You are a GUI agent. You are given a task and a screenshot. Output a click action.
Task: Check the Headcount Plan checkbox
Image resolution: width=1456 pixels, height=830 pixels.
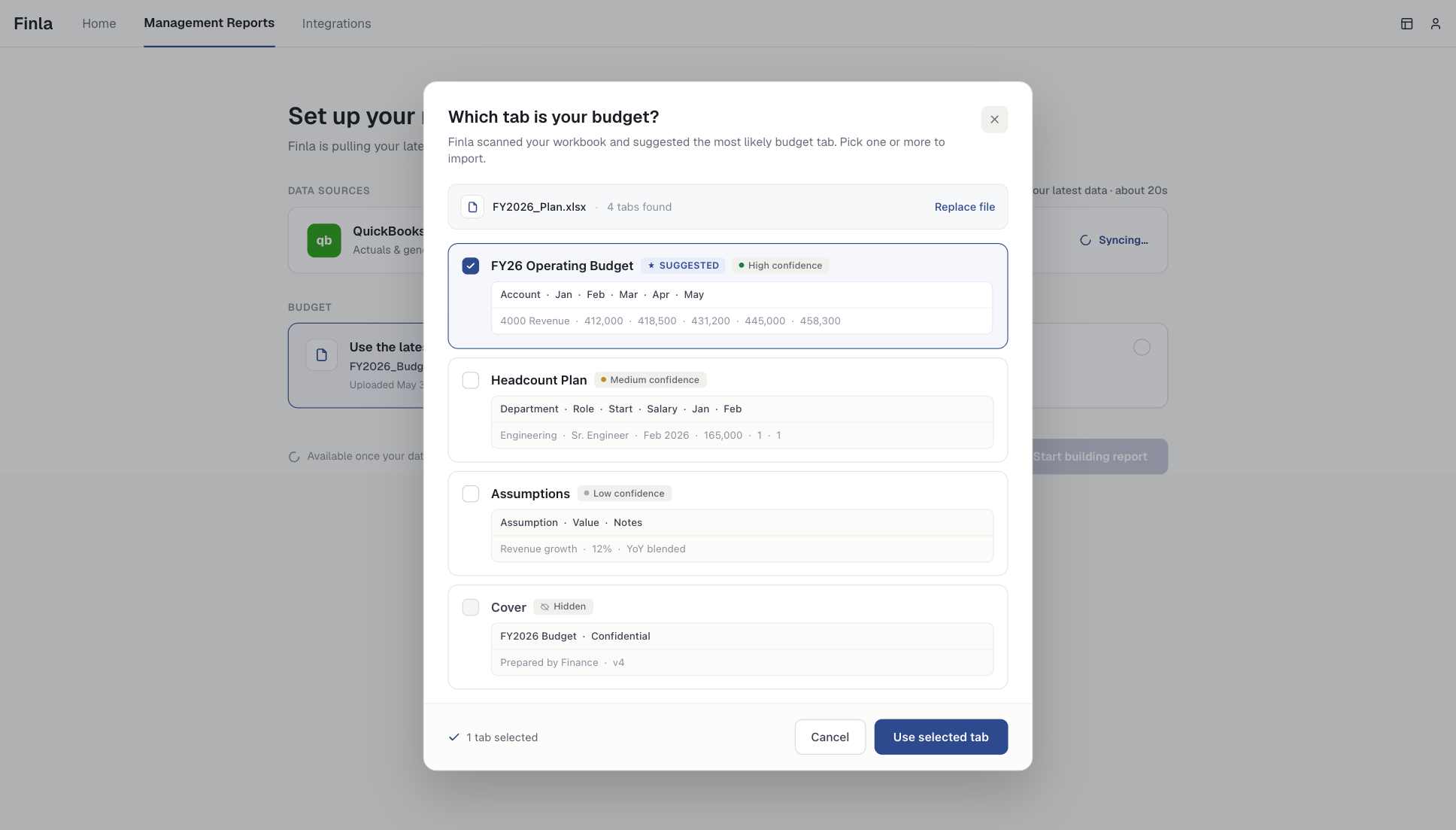click(x=471, y=381)
